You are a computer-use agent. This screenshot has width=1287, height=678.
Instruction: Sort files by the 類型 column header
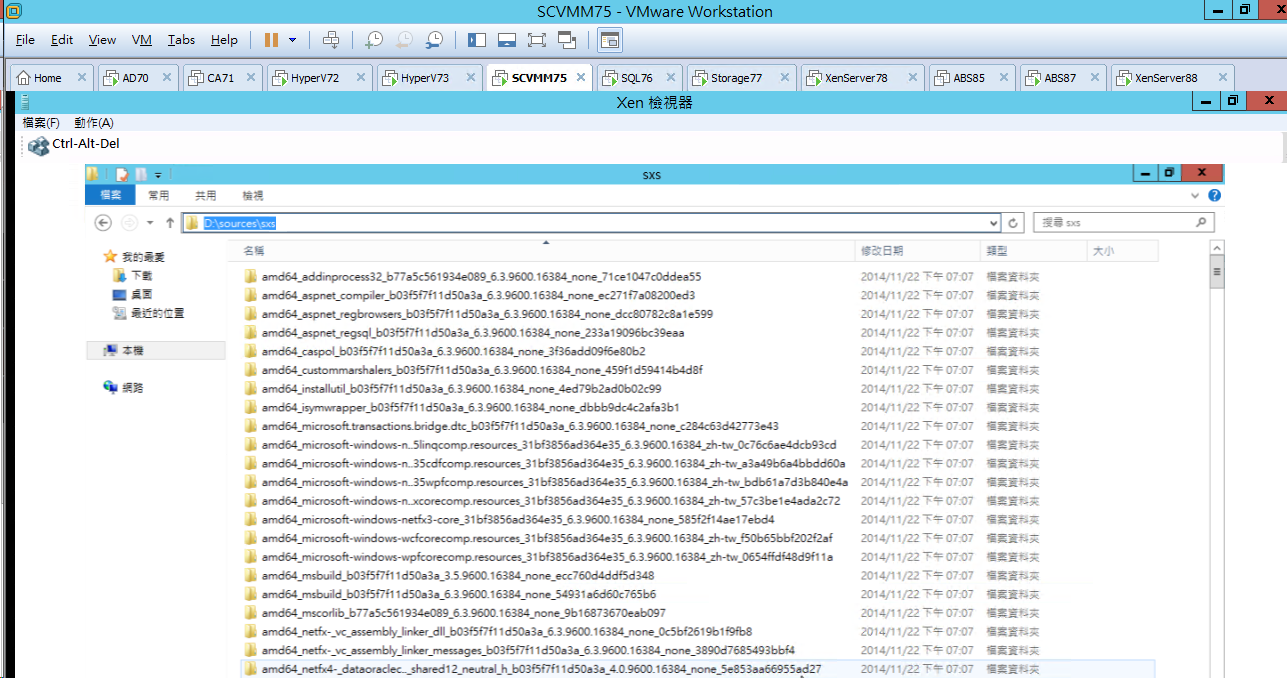pyautogui.click(x=1034, y=251)
